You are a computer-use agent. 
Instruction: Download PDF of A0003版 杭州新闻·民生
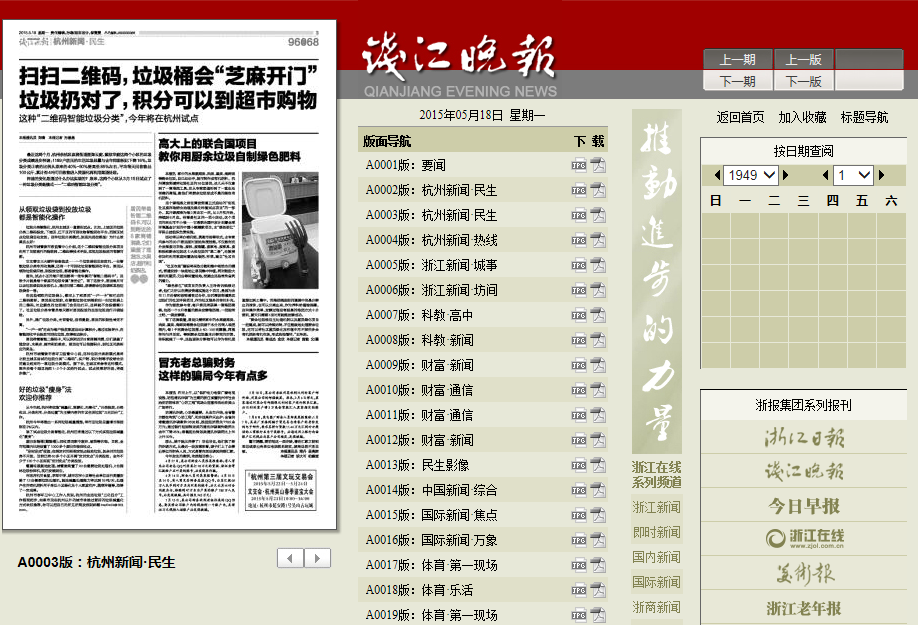598,215
